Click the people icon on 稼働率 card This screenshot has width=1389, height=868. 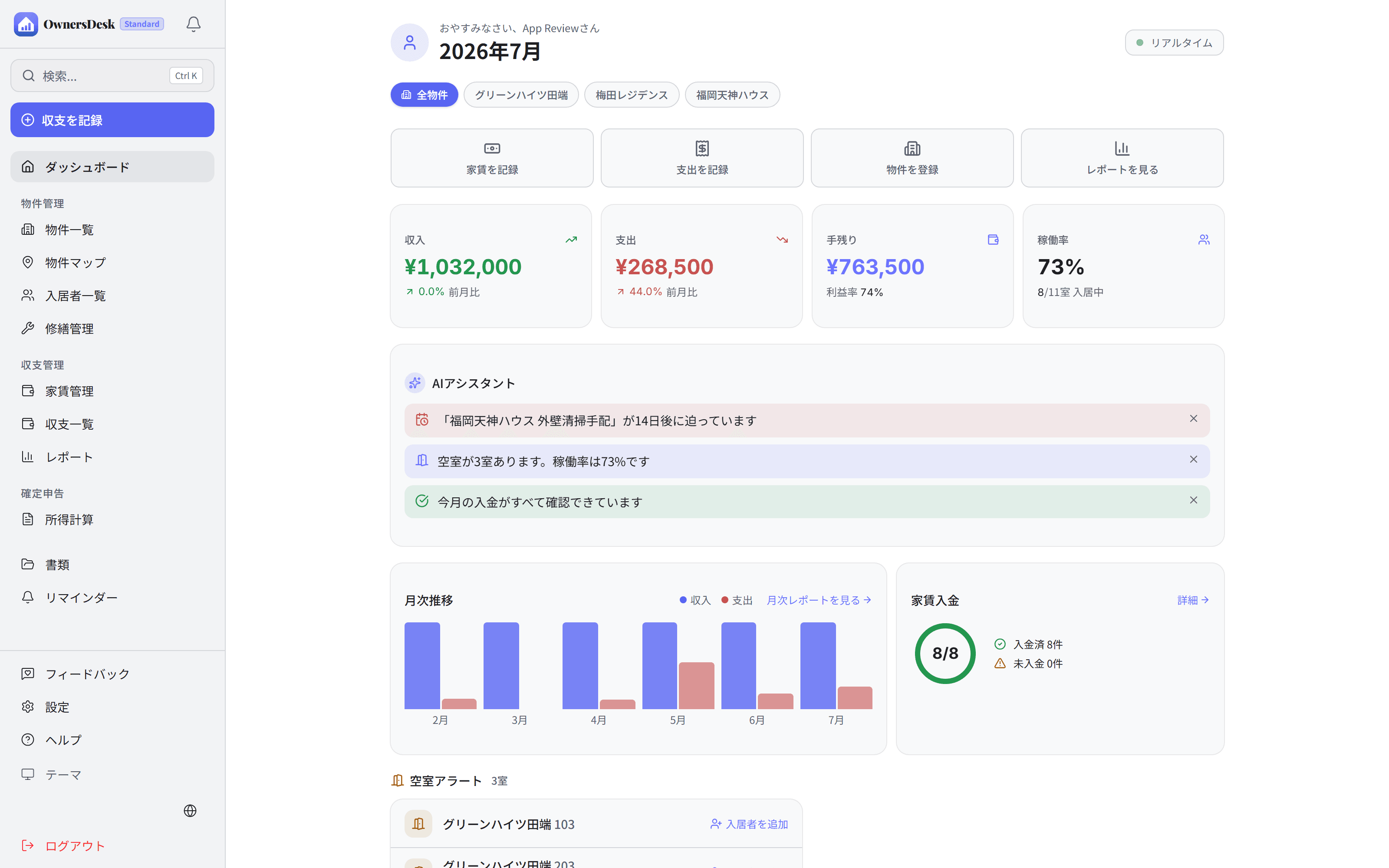click(1204, 240)
